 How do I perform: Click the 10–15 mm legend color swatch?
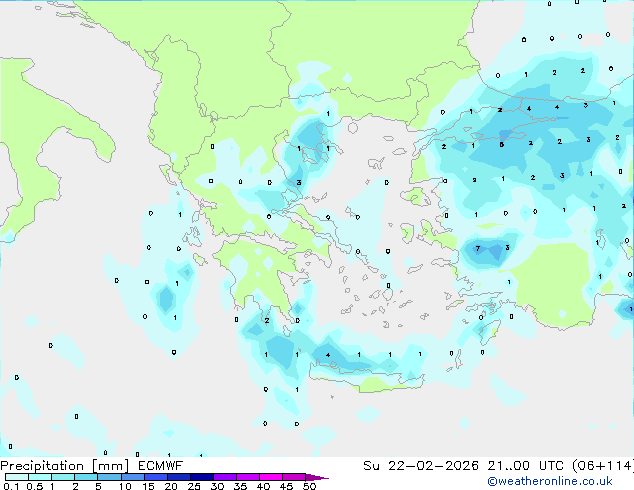coord(132,477)
